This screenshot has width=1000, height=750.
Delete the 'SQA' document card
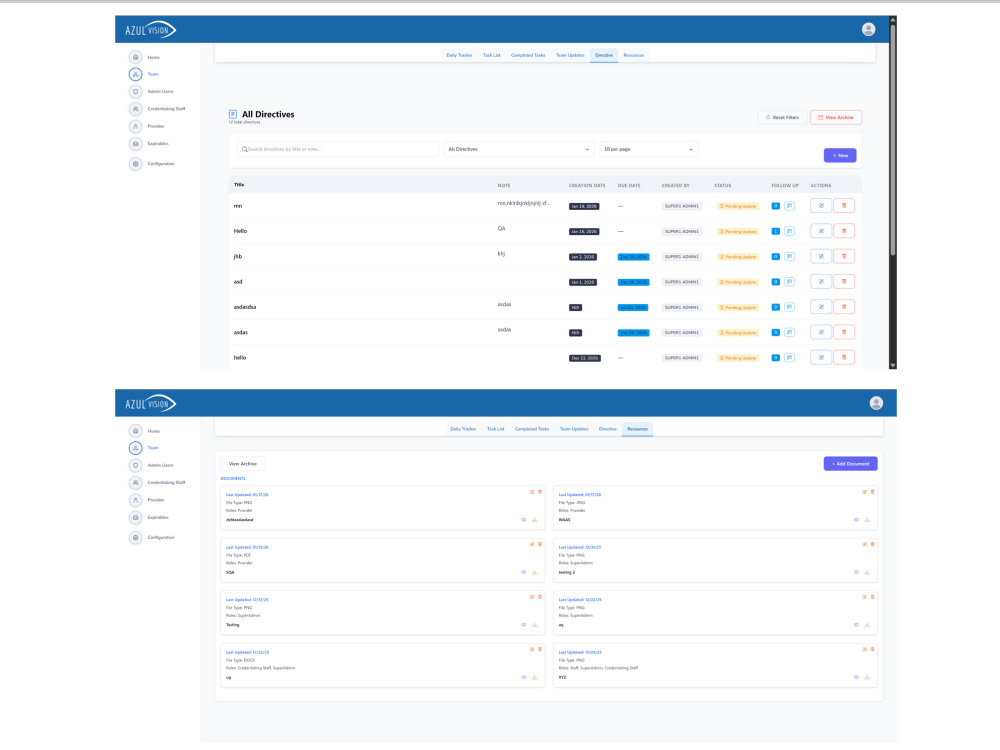(x=540, y=544)
